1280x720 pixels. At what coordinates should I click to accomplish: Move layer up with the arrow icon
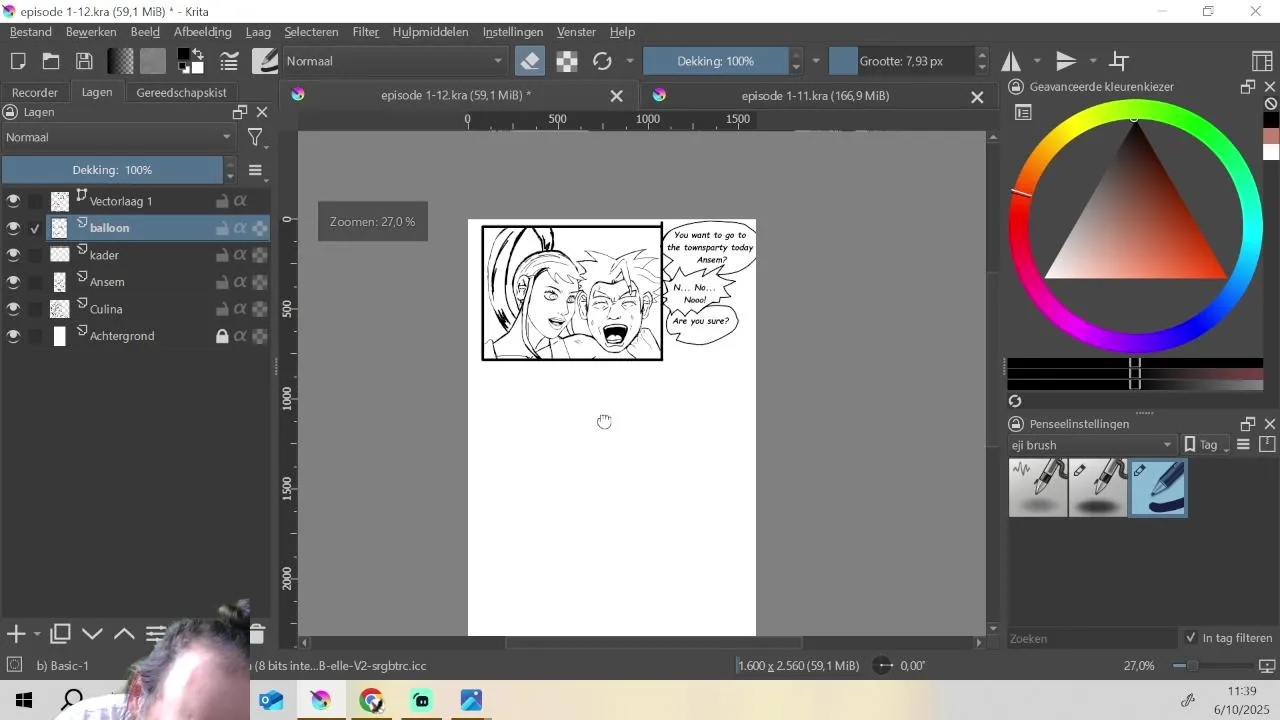coord(124,634)
